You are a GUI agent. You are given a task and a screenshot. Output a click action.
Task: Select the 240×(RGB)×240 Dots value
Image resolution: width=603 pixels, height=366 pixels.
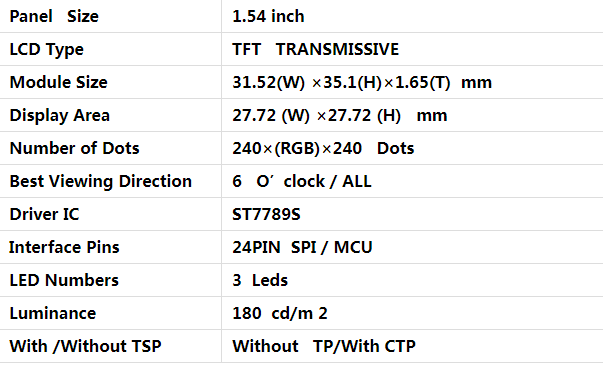(x=323, y=149)
